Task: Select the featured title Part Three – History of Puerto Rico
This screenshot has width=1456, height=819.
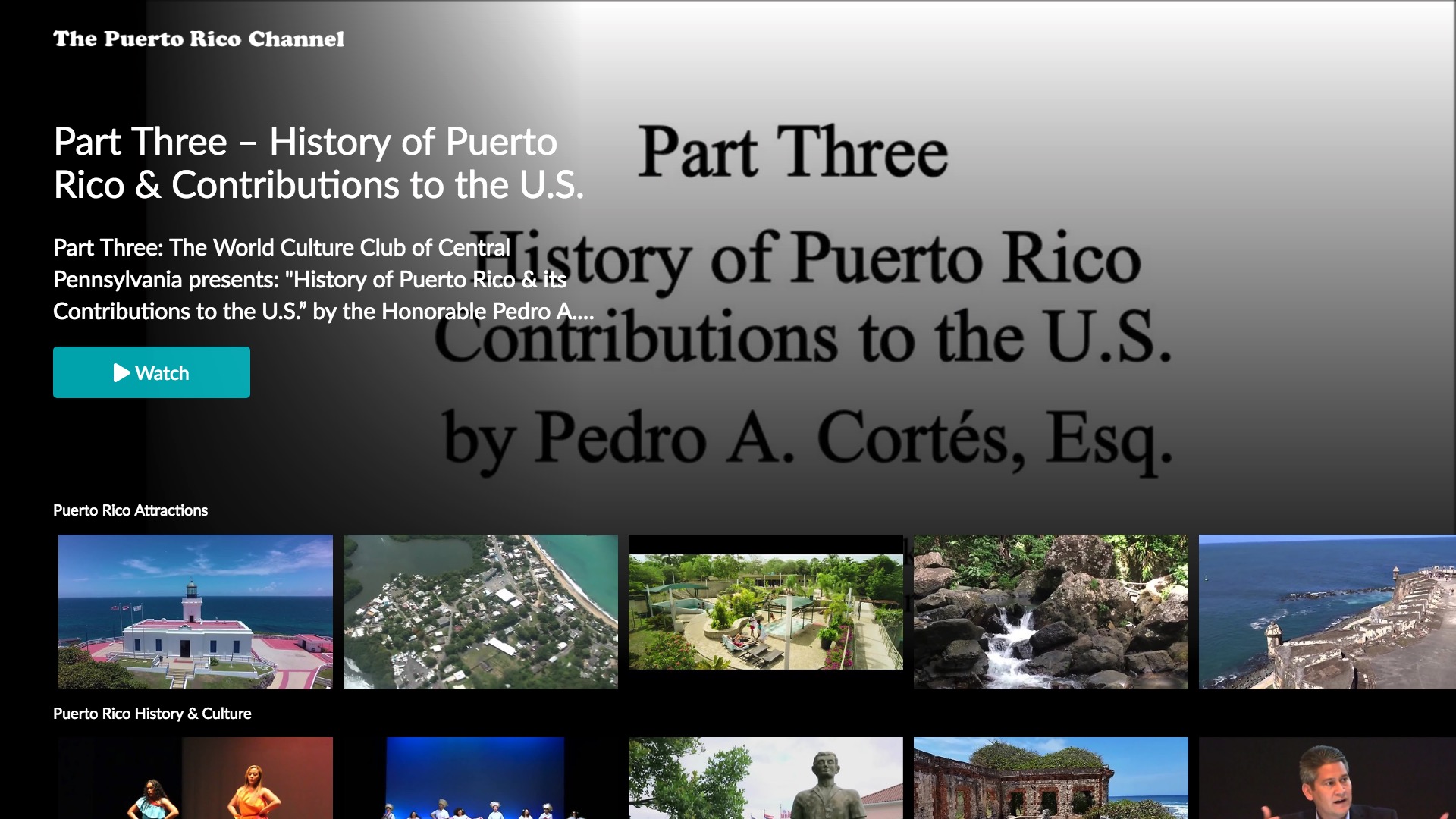Action: [x=318, y=163]
